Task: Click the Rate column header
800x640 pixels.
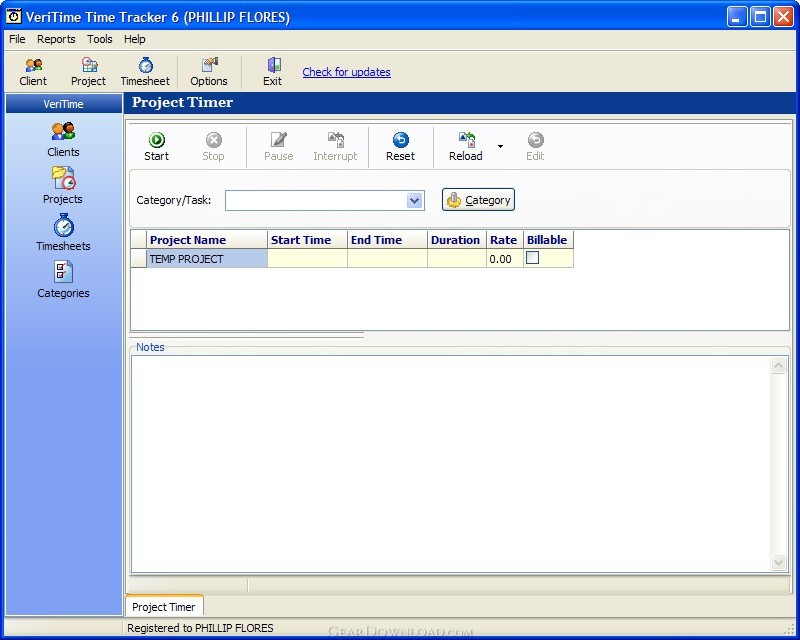Action: (x=505, y=240)
